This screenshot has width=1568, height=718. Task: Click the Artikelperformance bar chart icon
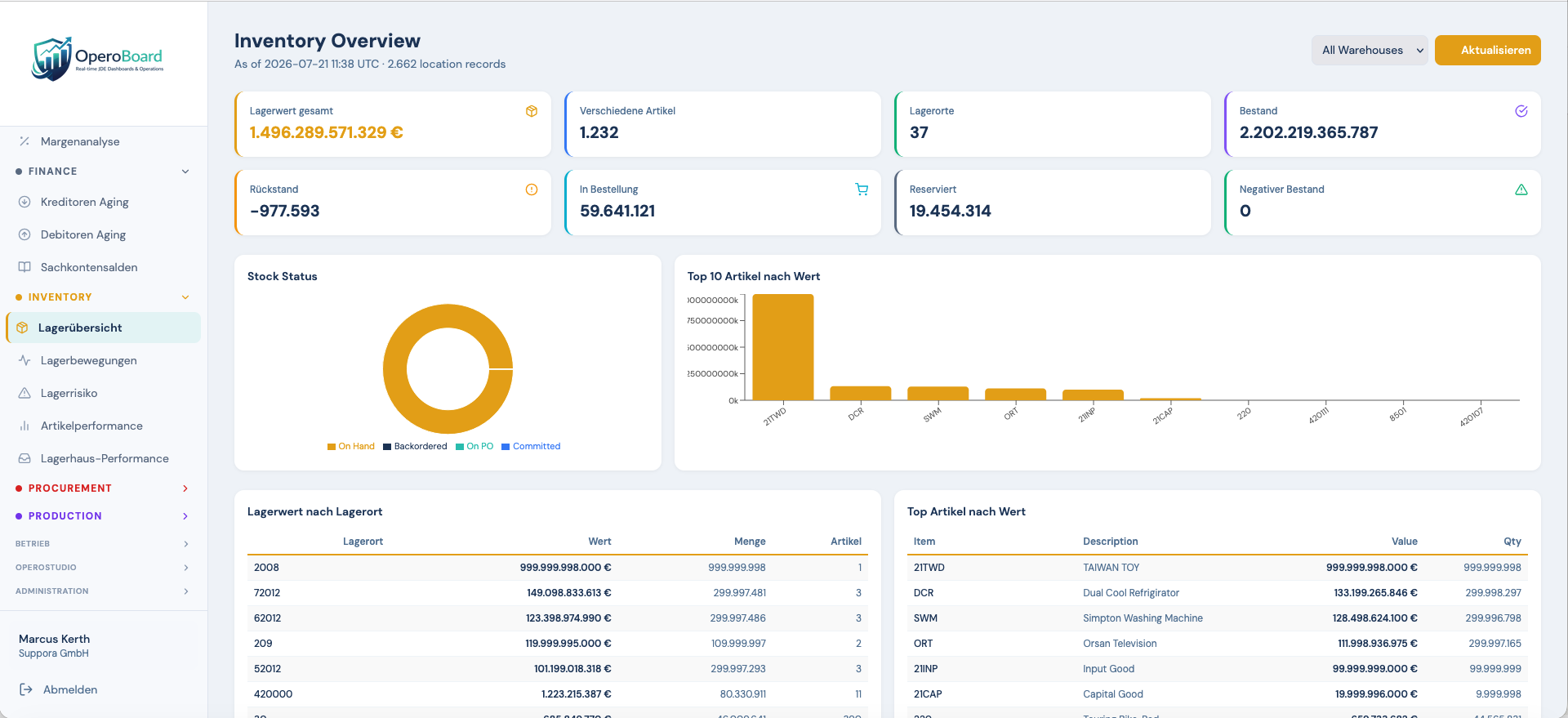[x=24, y=426]
